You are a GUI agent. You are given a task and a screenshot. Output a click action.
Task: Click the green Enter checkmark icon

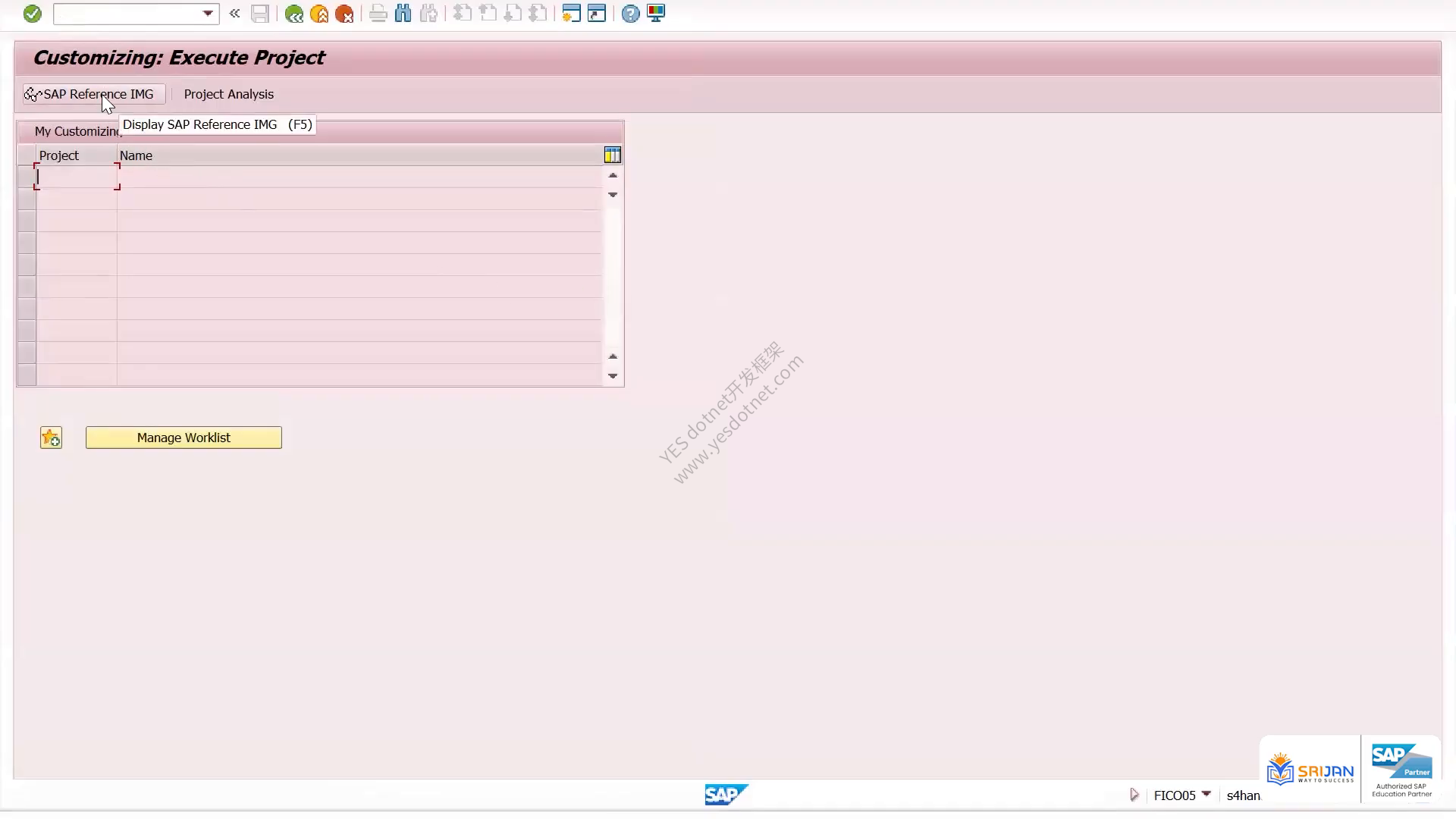point(32,14)
